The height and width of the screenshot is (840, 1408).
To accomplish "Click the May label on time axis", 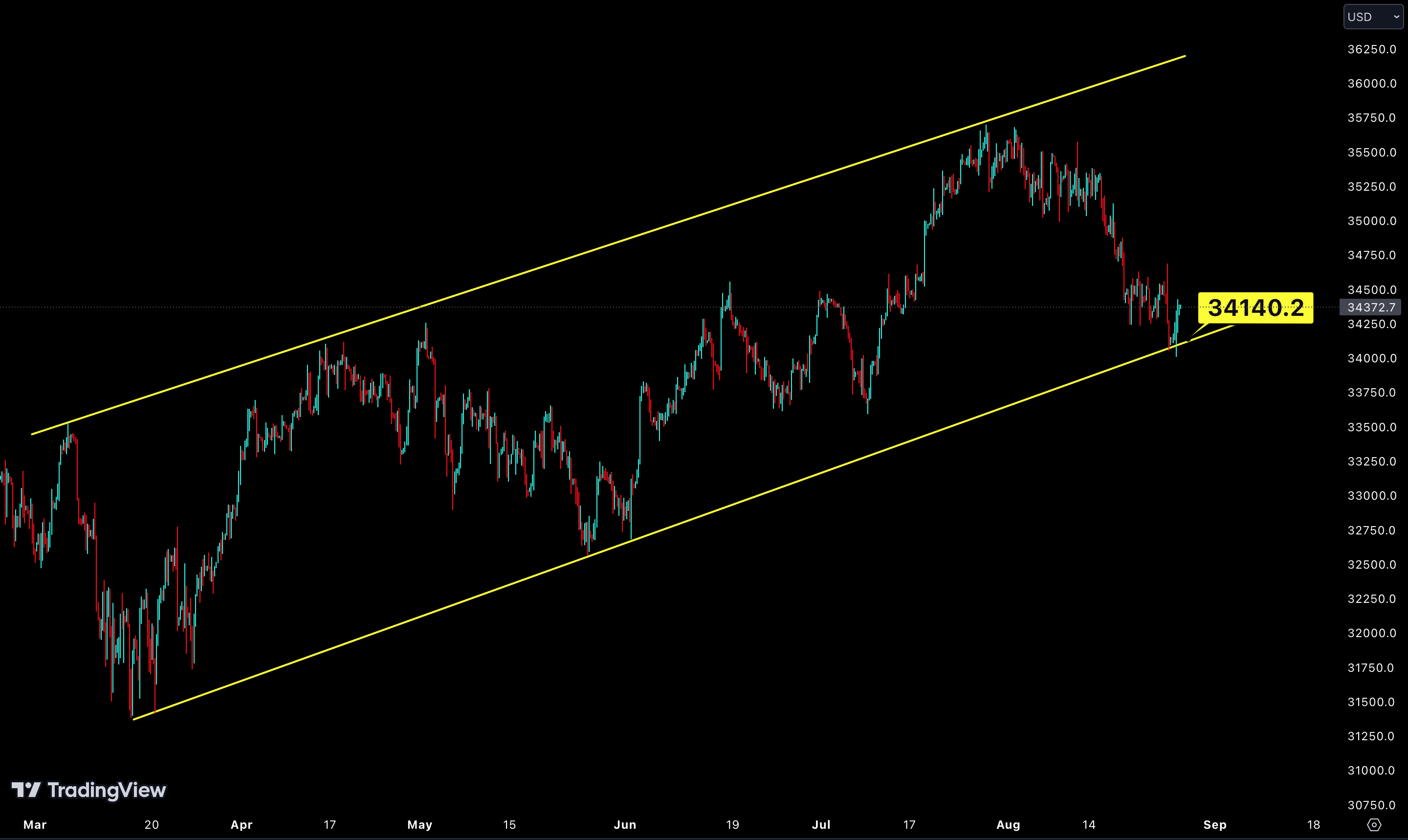I will 420,825.
